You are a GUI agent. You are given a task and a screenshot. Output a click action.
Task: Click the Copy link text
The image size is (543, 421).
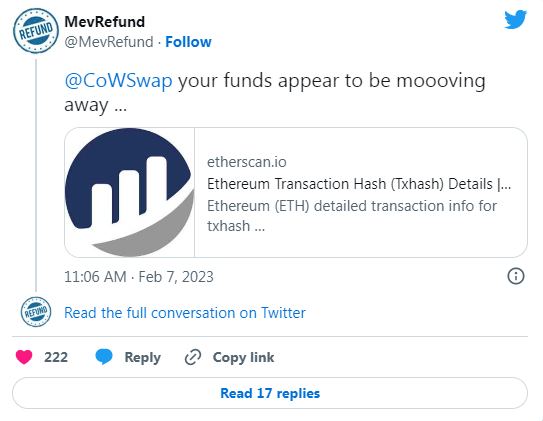(x=243, y=357)
